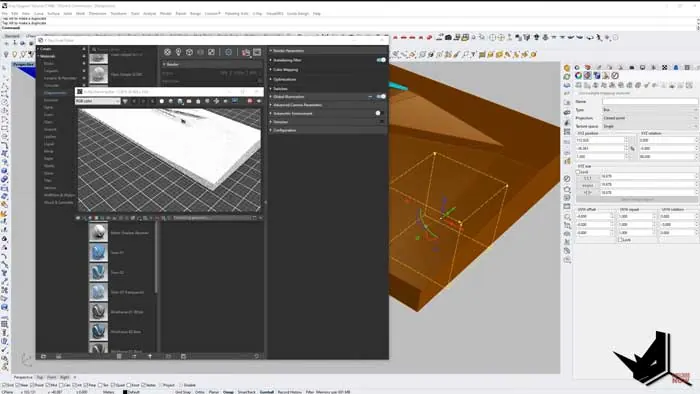Switch to the Top viewport tab
Image resolution: width=700 pixels, height=394 pixels.
coord(40,377)
